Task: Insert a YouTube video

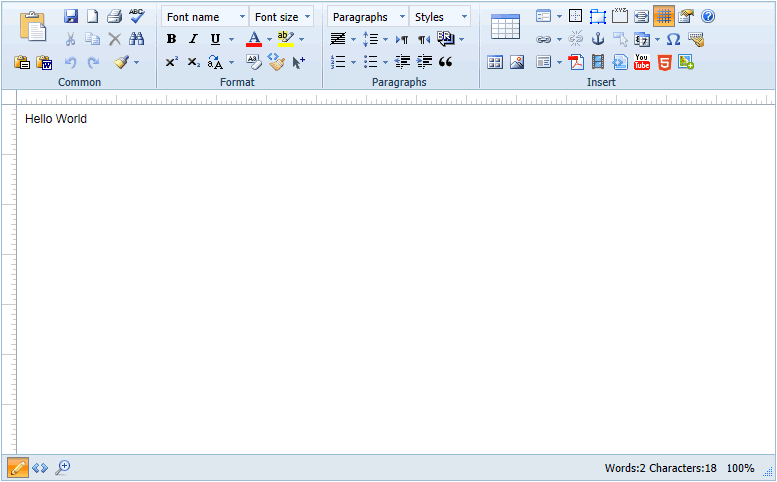Action: click(642, 62)
